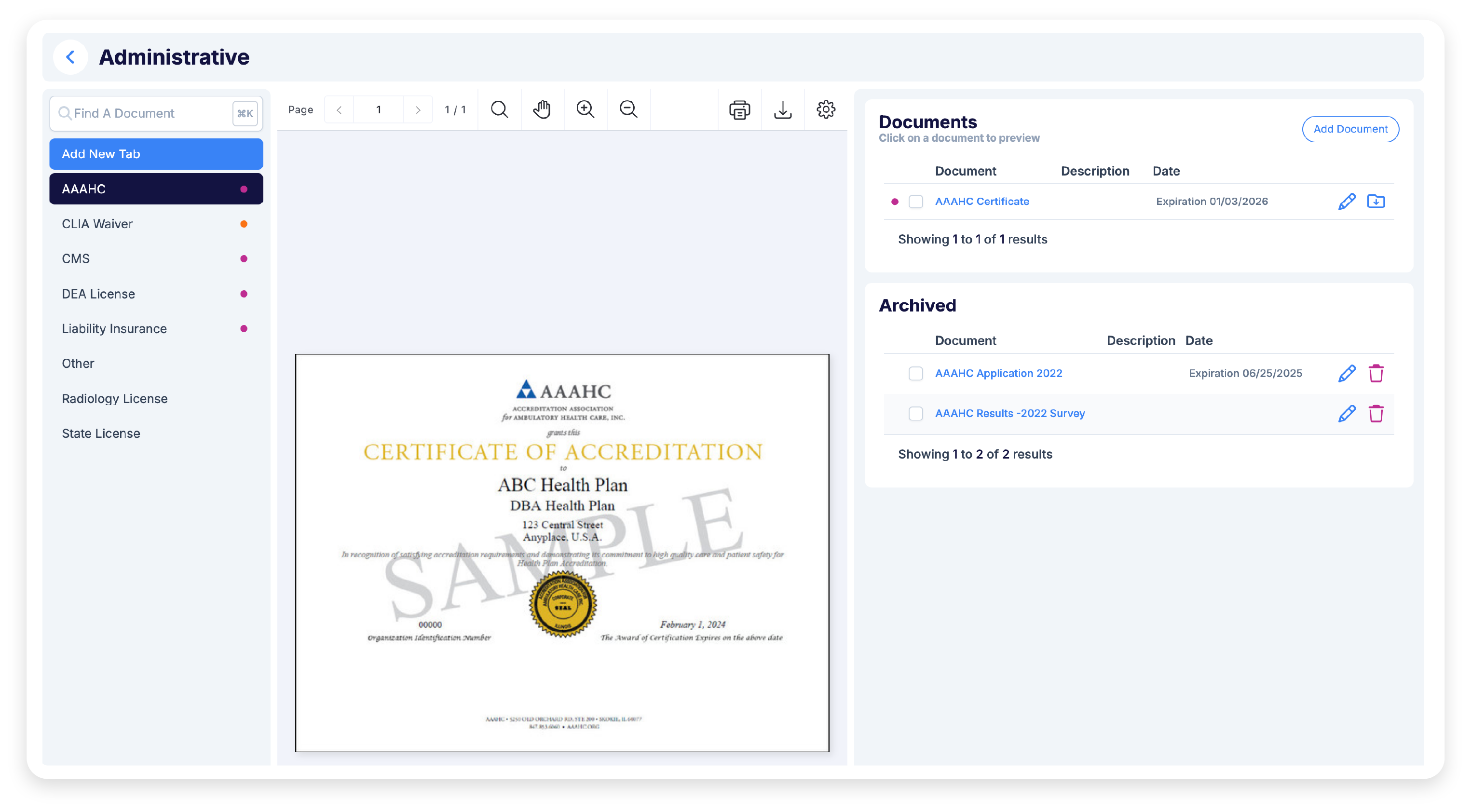Viewport: 1471px width, 812px height.
Task: Archive the AAAHC Certificate document
Action: (1376, 201)
